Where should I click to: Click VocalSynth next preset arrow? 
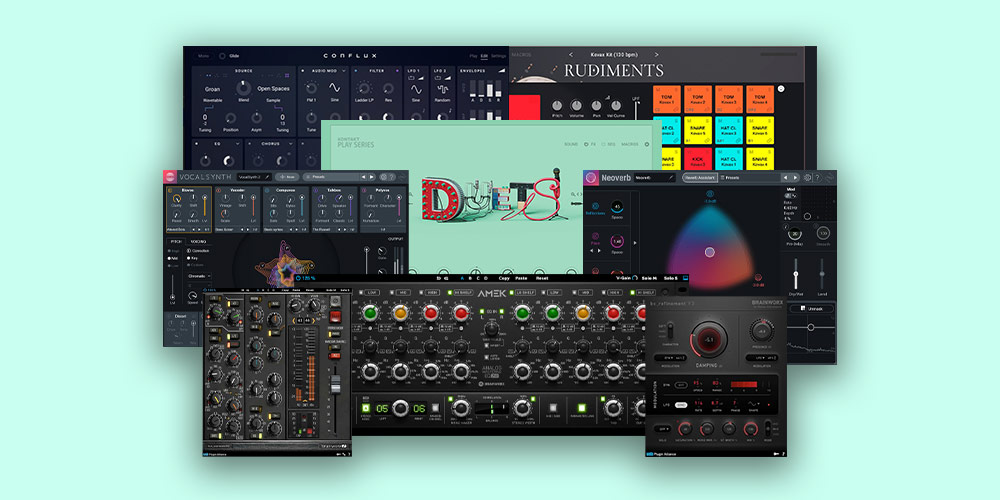[x=372, y=177]
